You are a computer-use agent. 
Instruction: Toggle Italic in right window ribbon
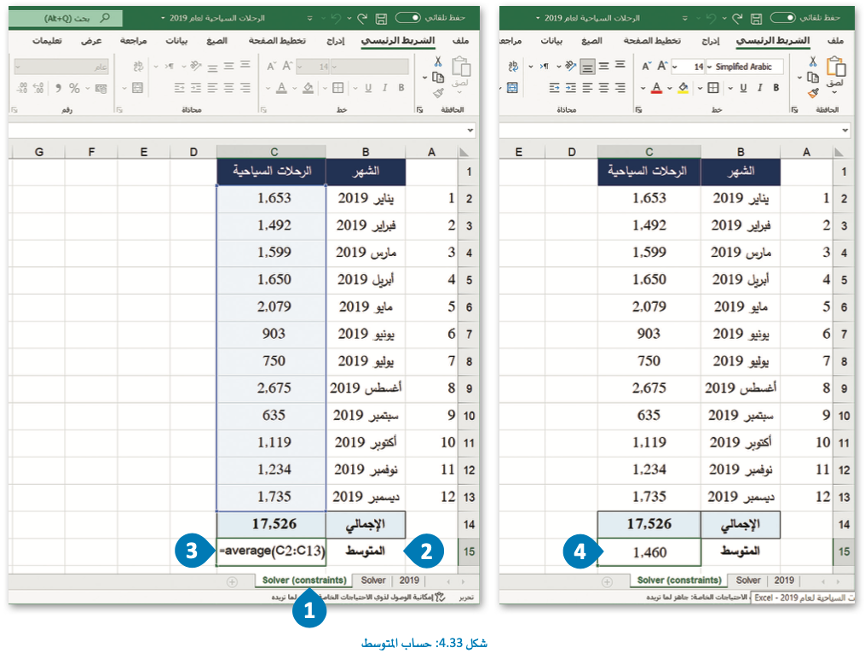(760, 88)
